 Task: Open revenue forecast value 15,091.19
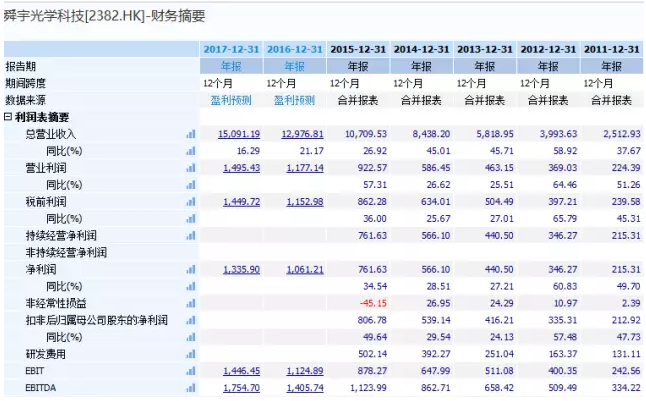[239, 134]
